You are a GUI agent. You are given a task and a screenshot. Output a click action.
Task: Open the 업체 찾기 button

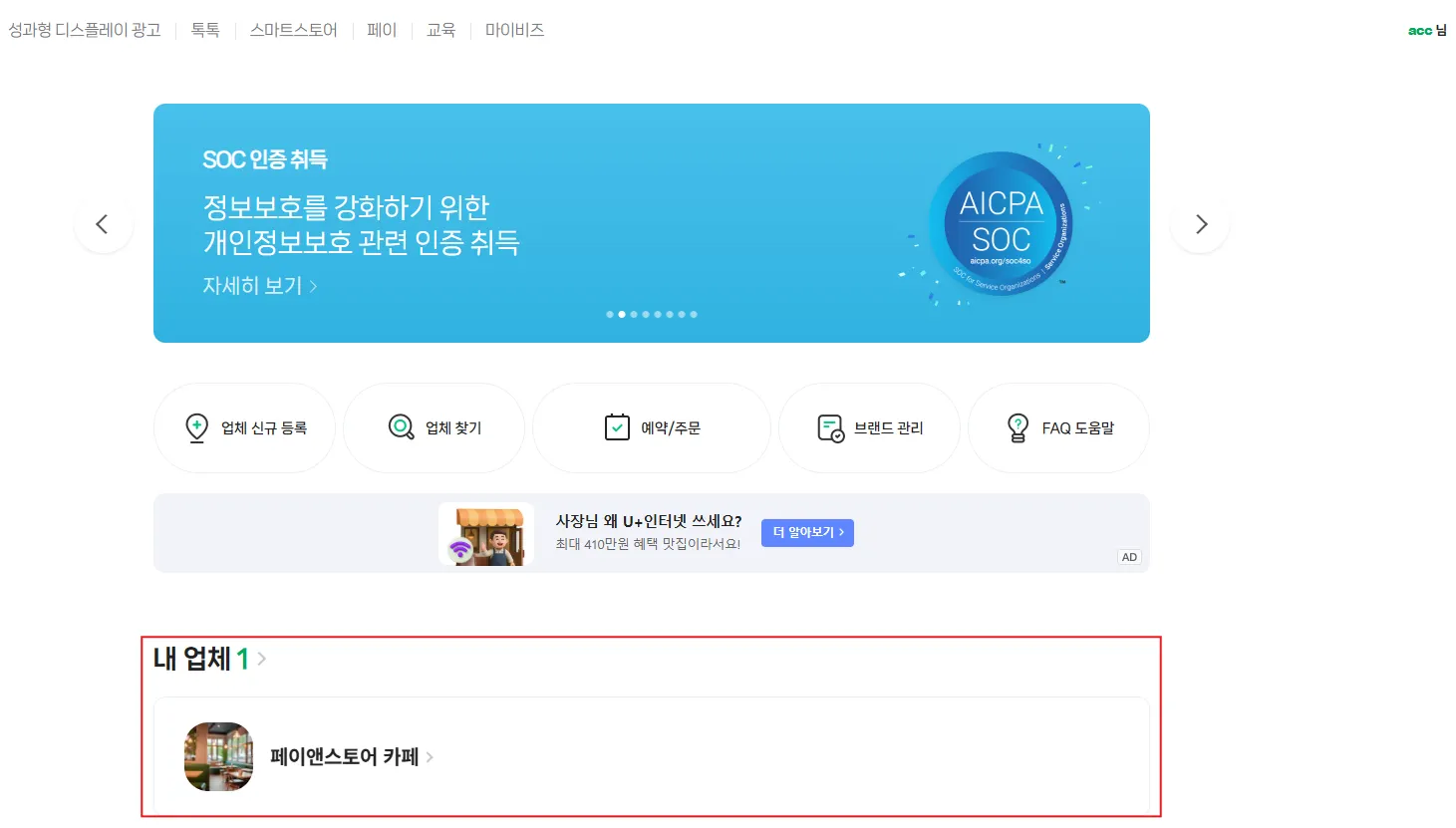(434, 428)
